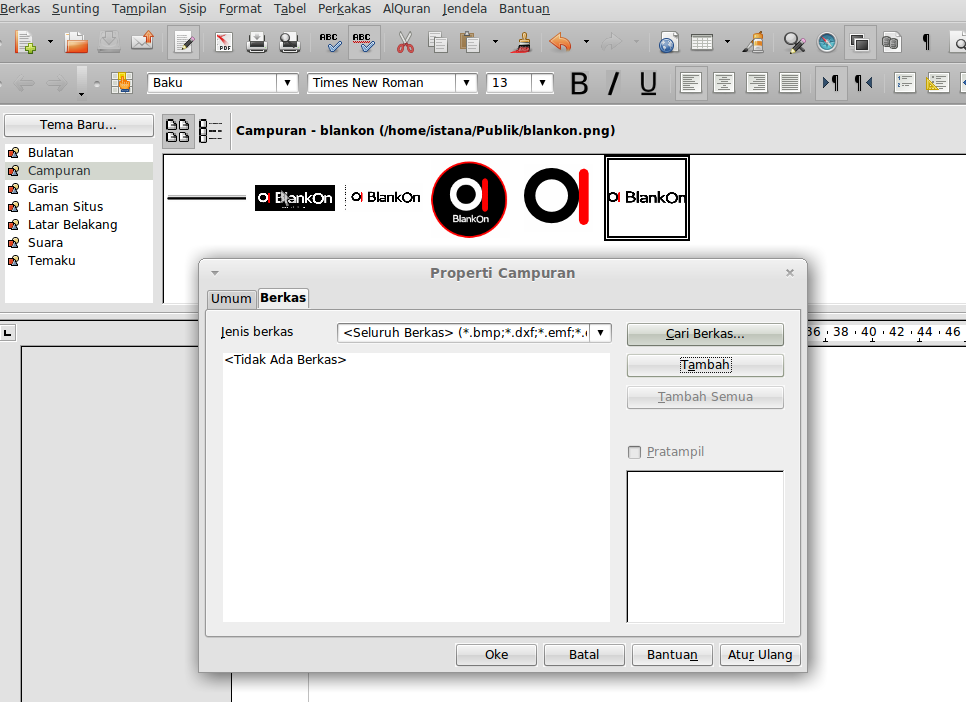Click the Copy icon
The image size is (966, 702).
437,43
